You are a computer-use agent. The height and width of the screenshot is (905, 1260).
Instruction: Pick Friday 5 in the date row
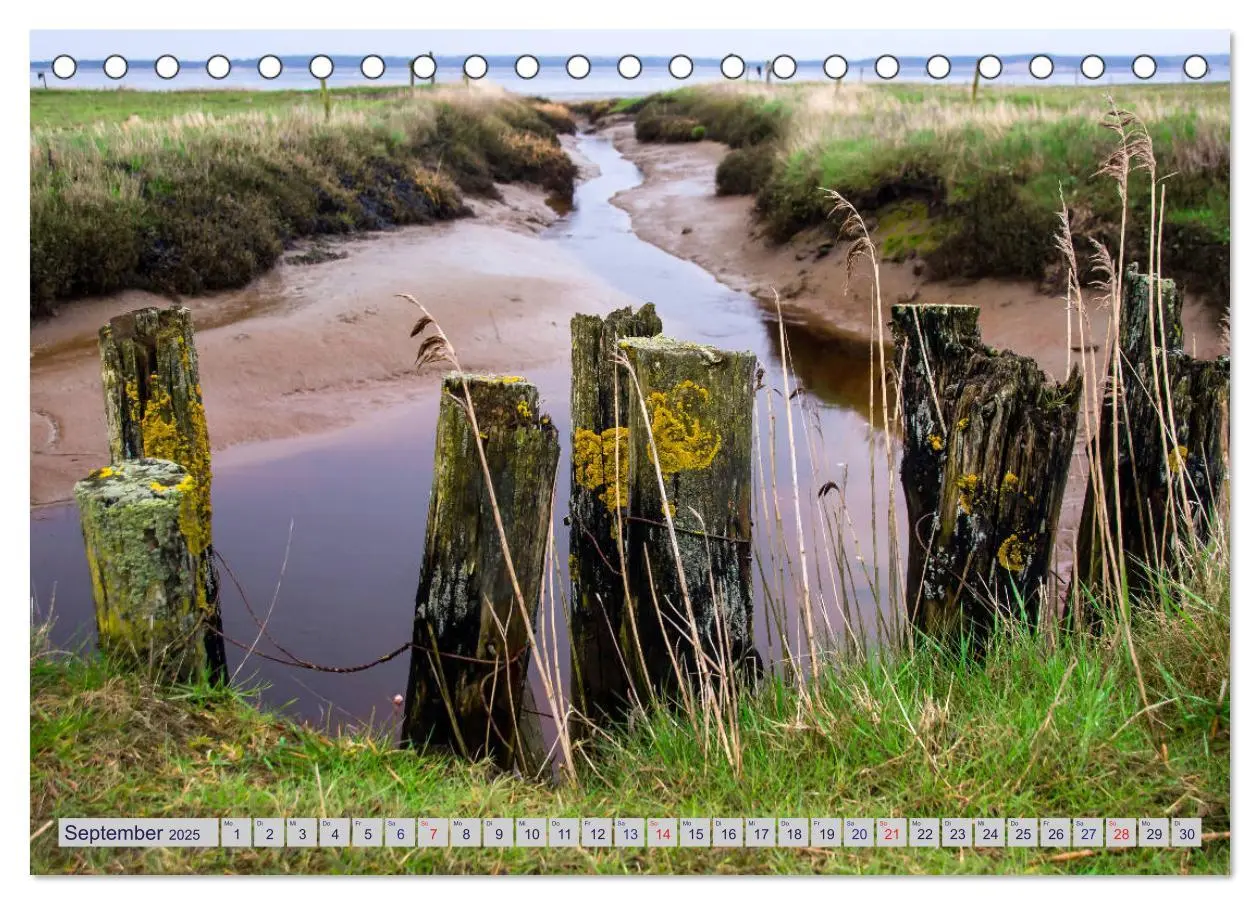(367, 833)
